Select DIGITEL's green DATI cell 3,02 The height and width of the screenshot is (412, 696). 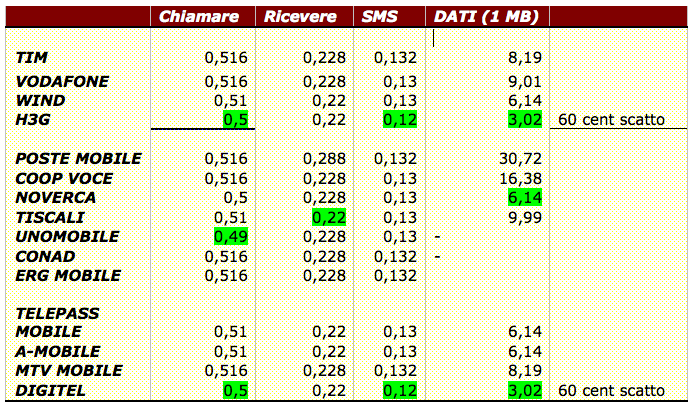pos(525,391)
